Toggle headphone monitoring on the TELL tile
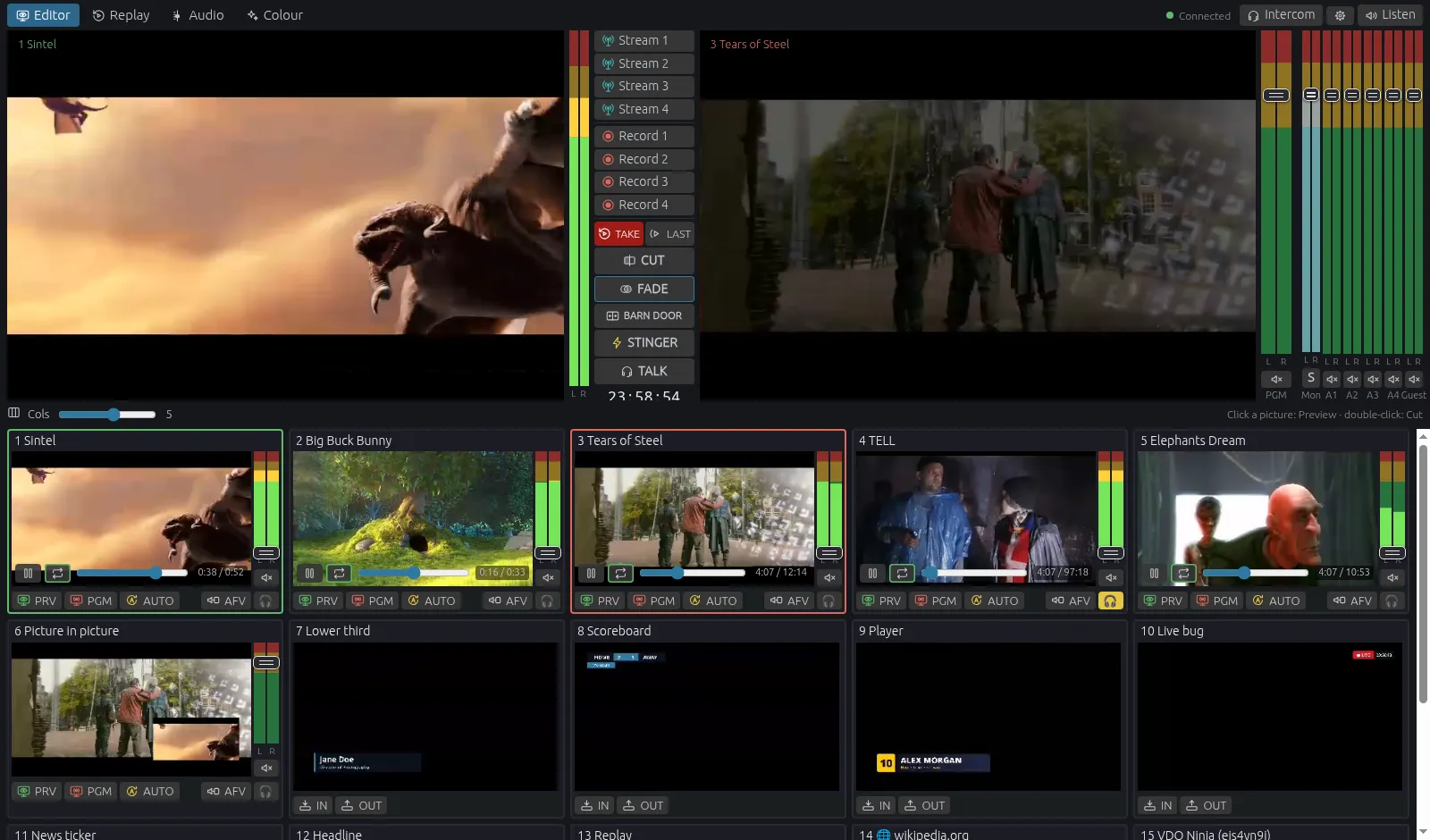Image resolution: width=1430 pixels, height=840 pixels. point(1110,601)
